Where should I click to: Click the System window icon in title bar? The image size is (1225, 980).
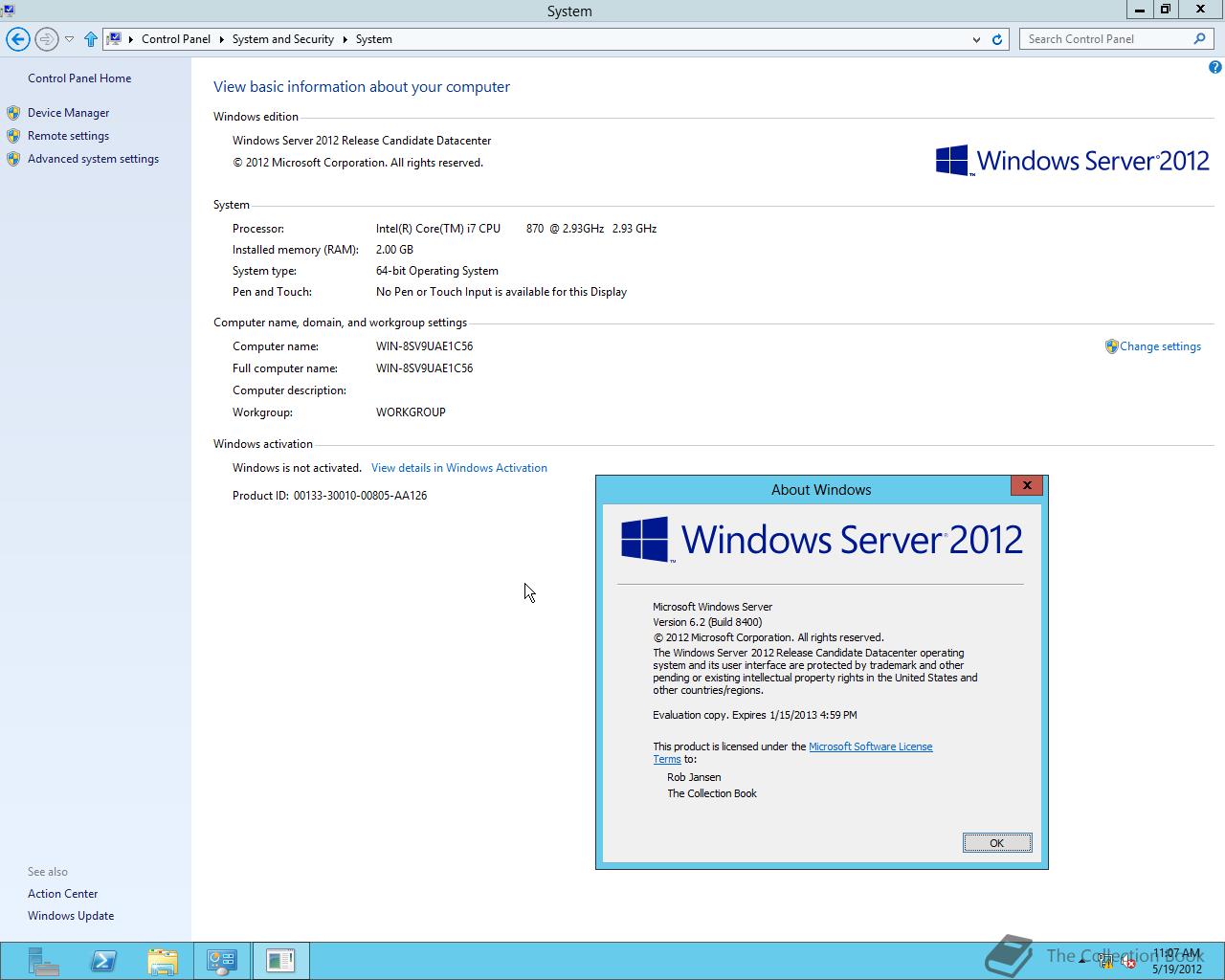click(x=8, y=10)
